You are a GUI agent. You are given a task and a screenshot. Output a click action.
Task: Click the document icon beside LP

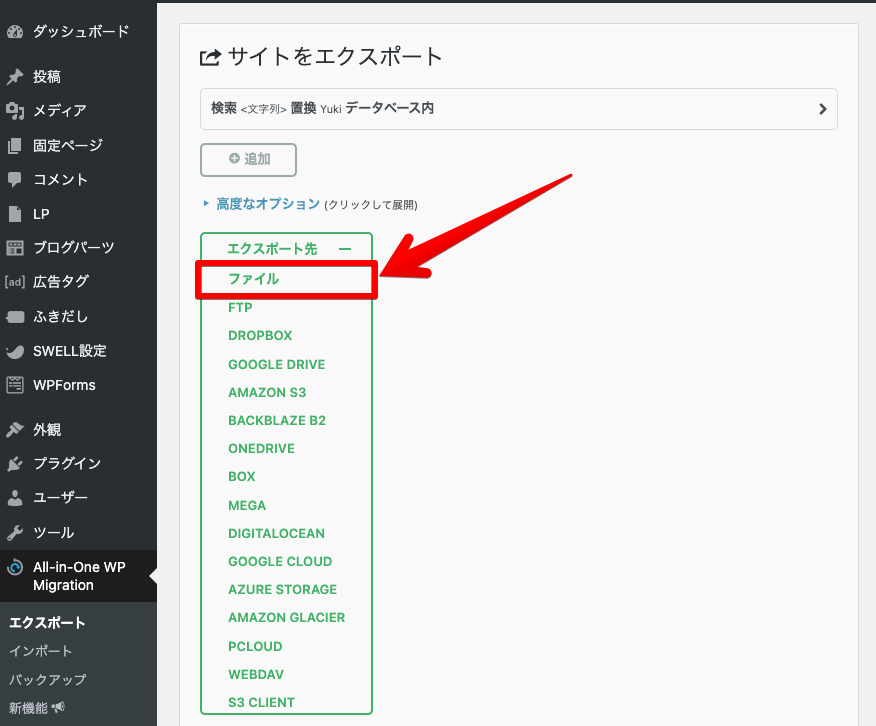point(15,214)
